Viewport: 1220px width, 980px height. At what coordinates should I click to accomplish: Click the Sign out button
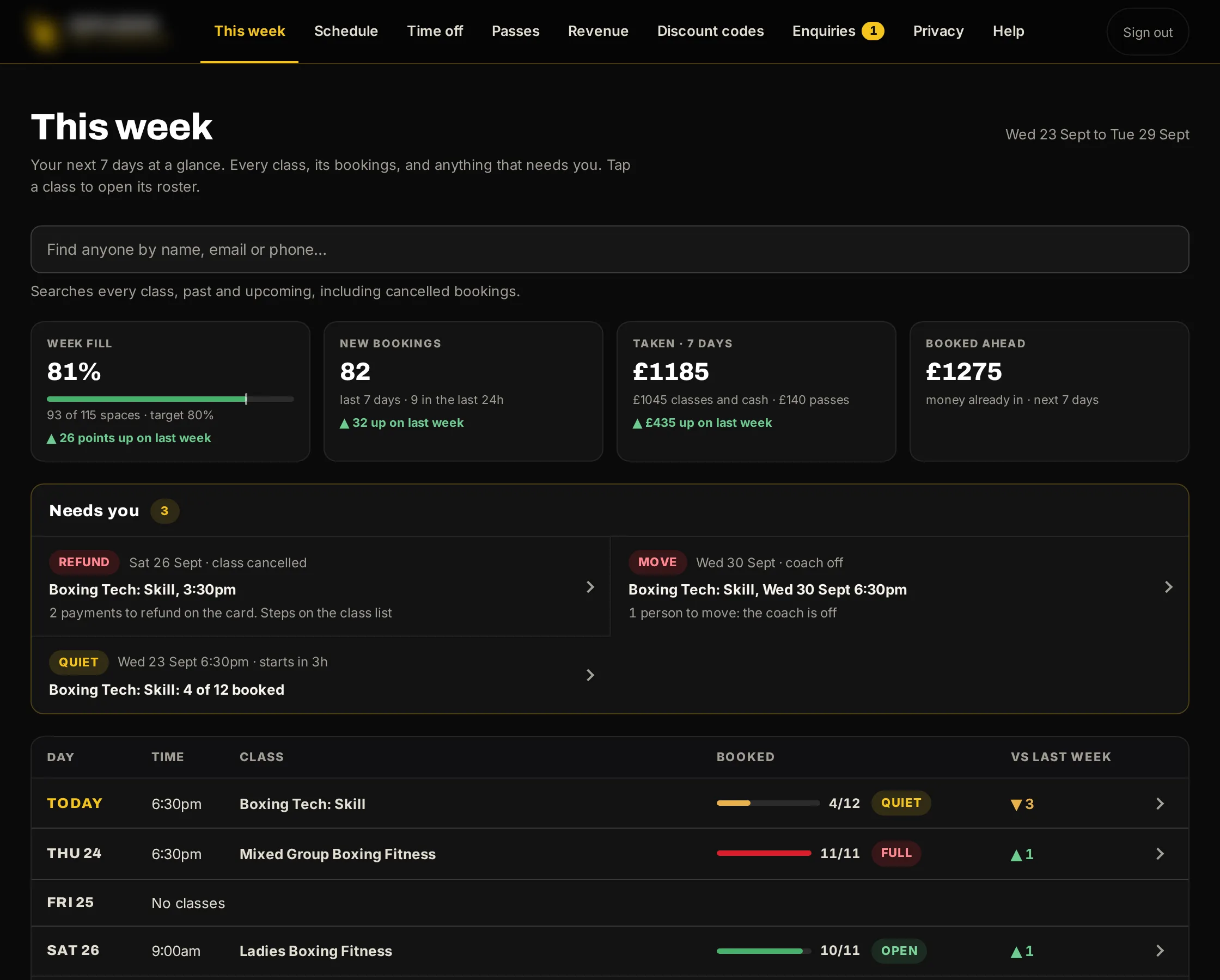1147,32
